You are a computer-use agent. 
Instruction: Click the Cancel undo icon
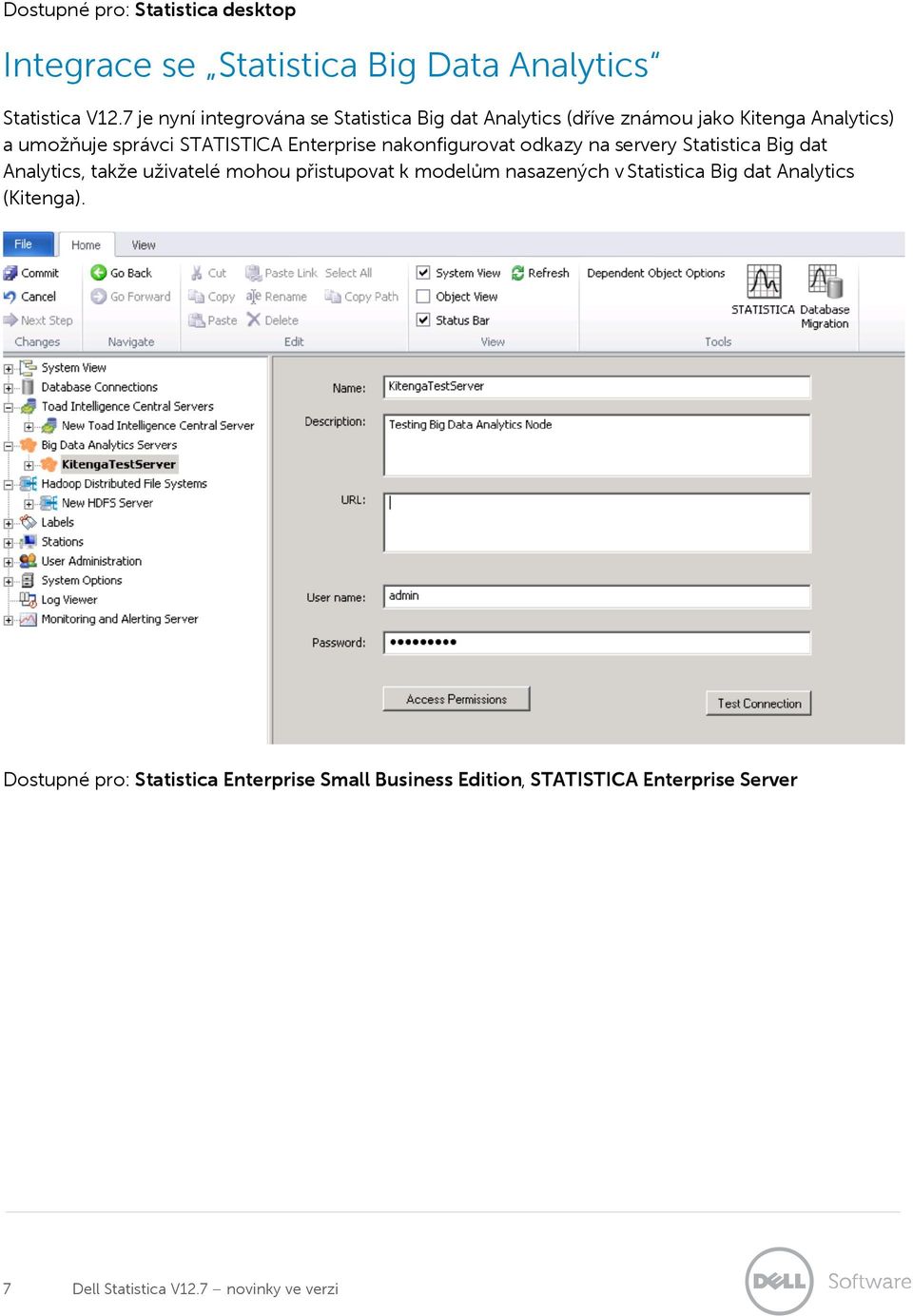tap(10, 297)
